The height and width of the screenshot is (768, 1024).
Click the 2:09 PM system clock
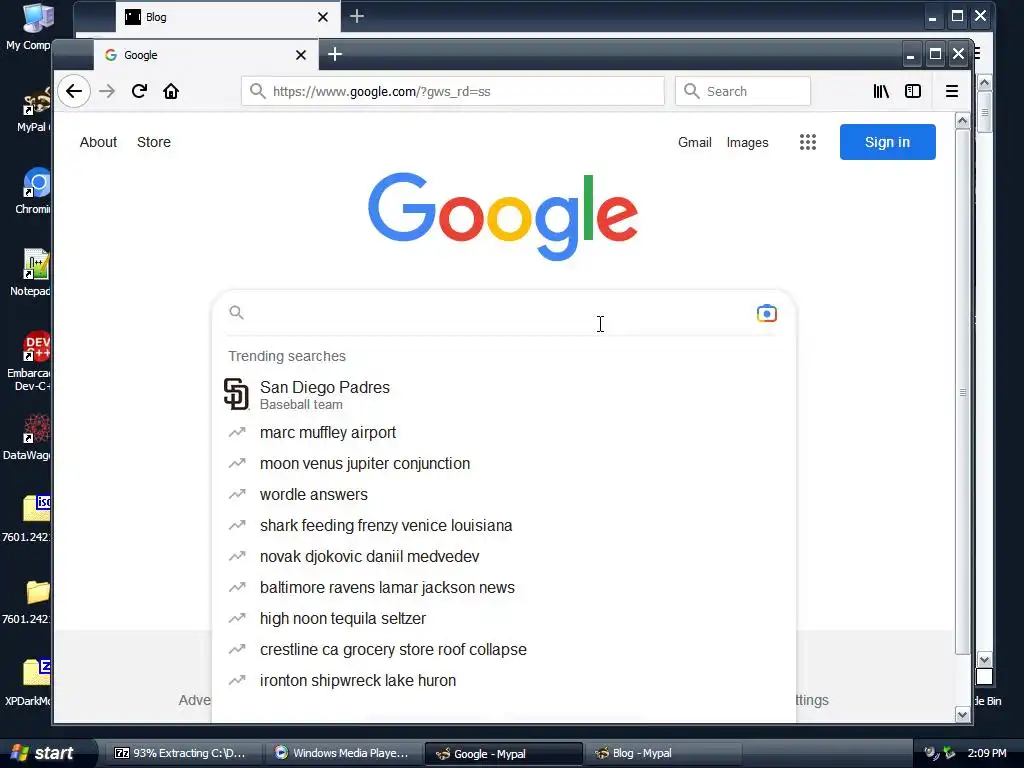pyautogui.click(x=987, y=753)
